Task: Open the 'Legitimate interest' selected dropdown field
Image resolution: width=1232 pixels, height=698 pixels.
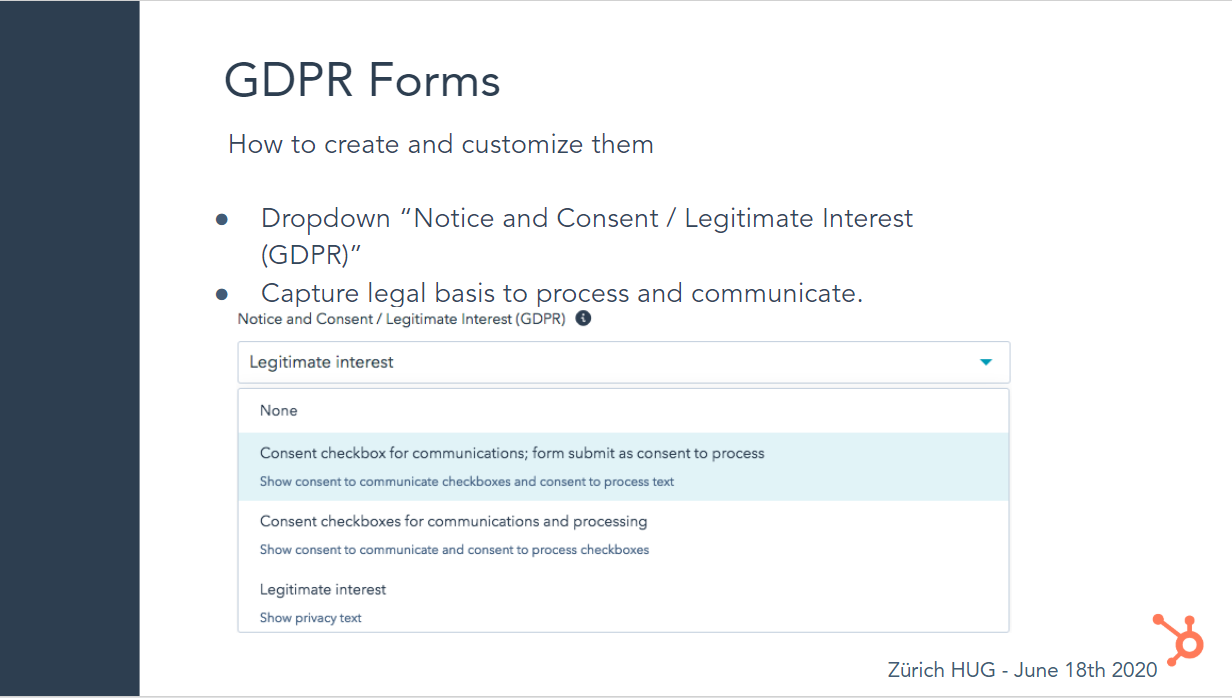Action: pos(600,362)
